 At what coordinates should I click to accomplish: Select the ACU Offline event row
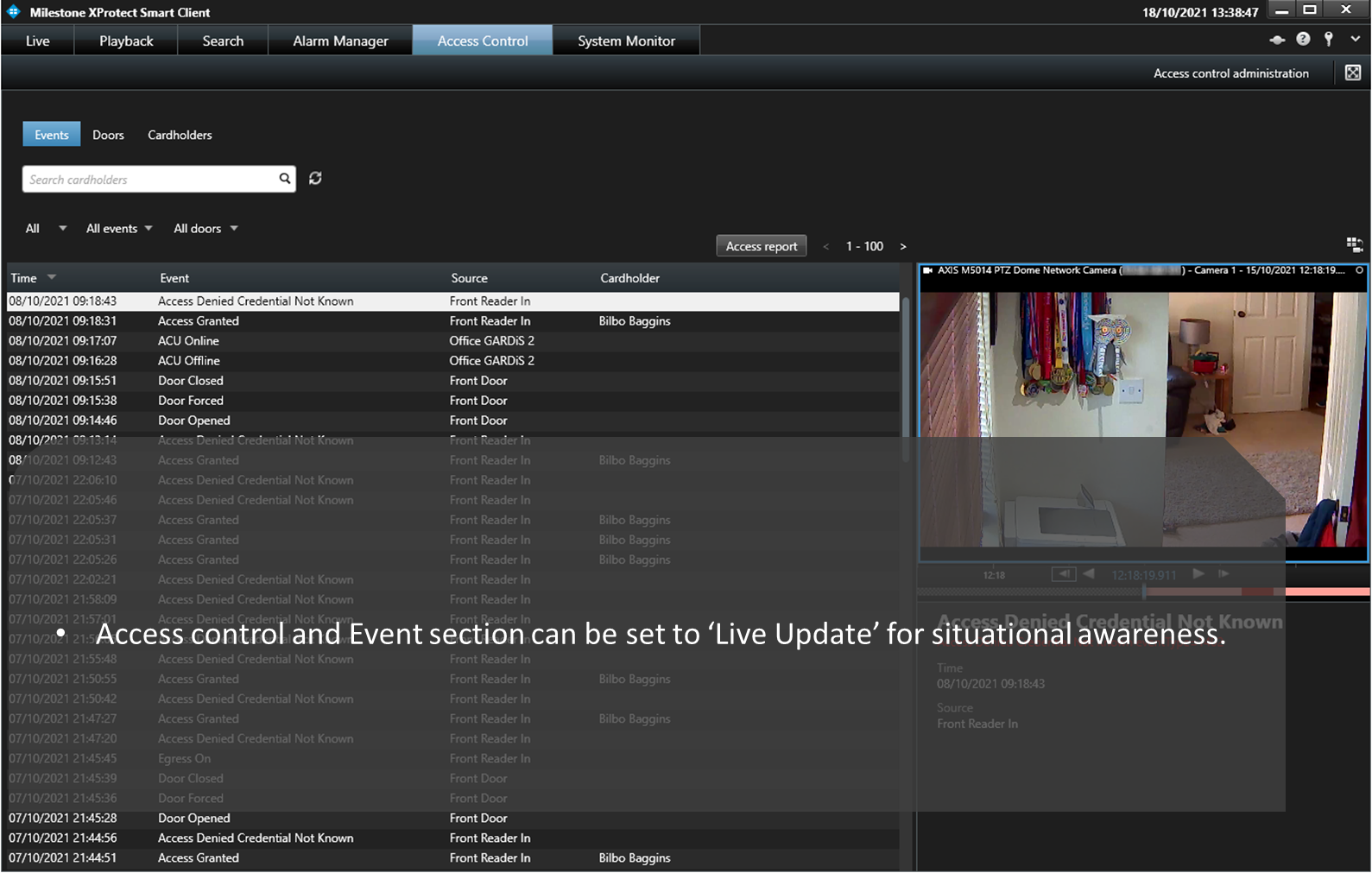click(x=453, y=361)
